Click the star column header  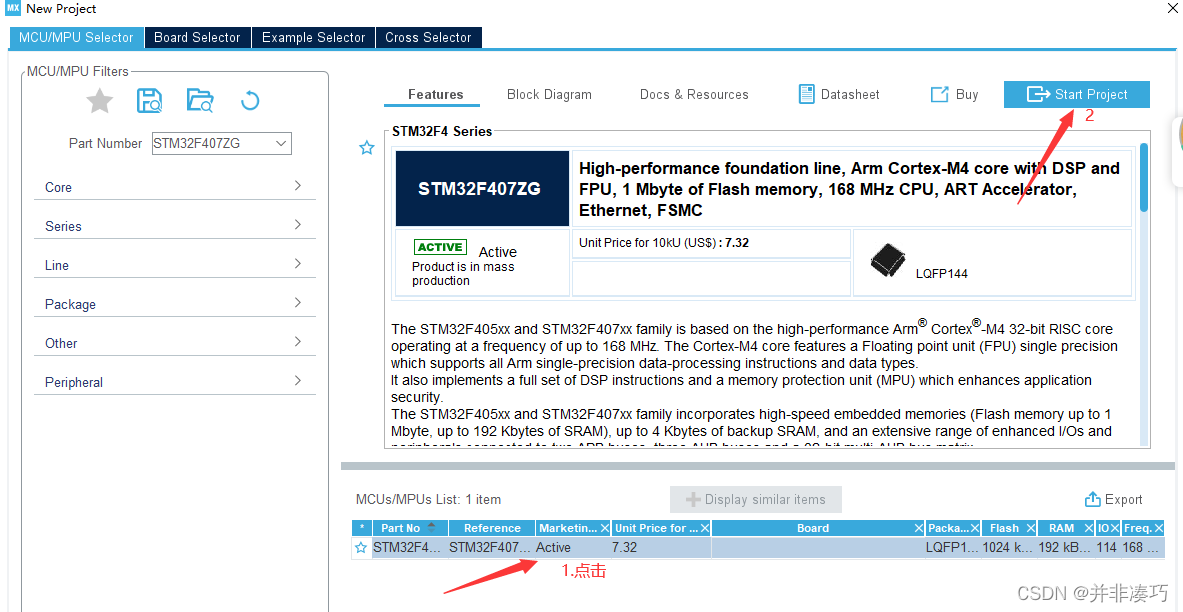coord(361,528)
